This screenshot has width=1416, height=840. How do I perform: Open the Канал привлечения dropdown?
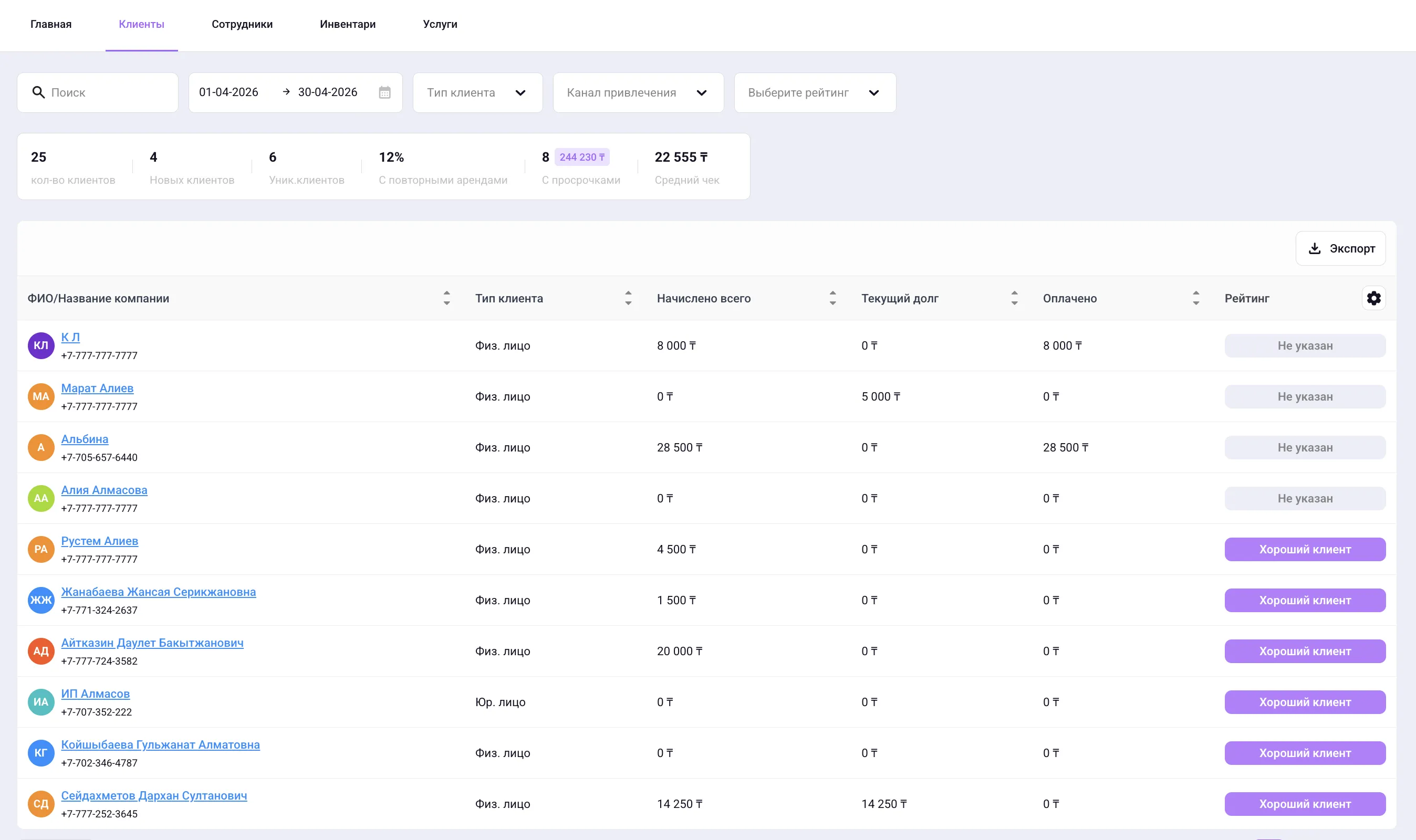tap(638, 93)
